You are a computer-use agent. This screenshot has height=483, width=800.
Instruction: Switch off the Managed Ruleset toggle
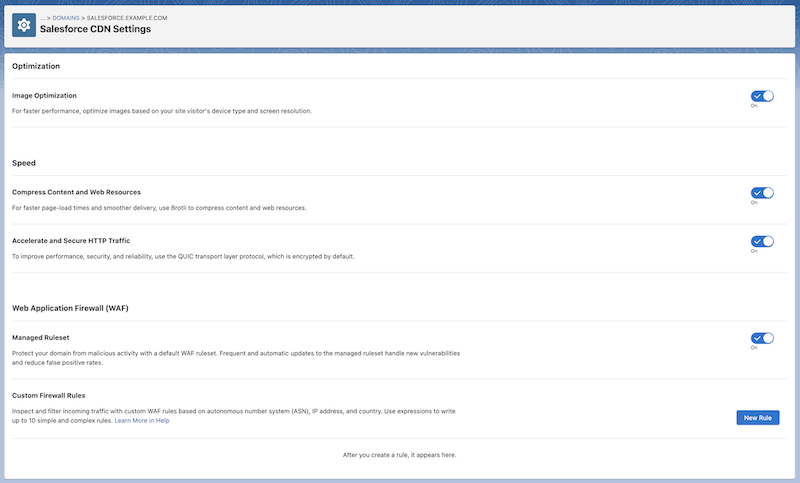[x=762, y=338]
